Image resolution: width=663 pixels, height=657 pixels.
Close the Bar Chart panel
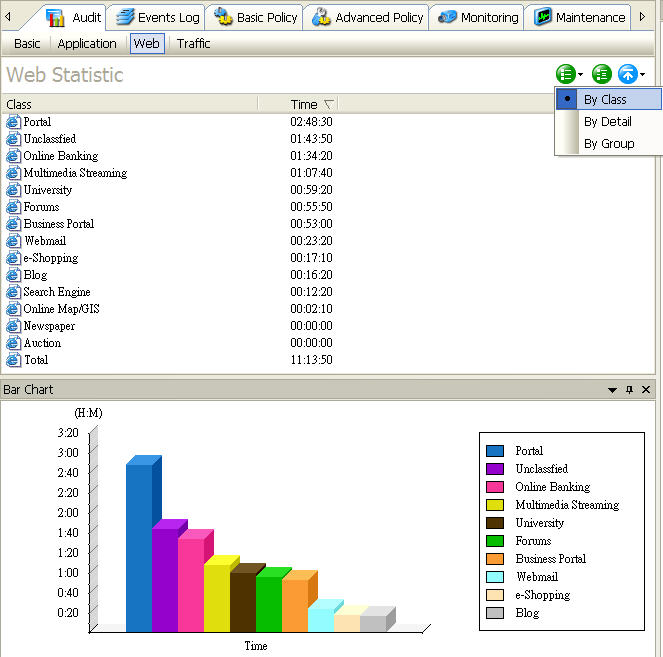coord(646,389)
